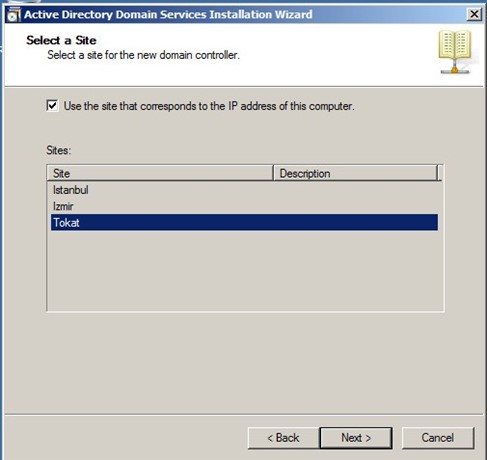Click the wizard title bar icon

[14, 14]
